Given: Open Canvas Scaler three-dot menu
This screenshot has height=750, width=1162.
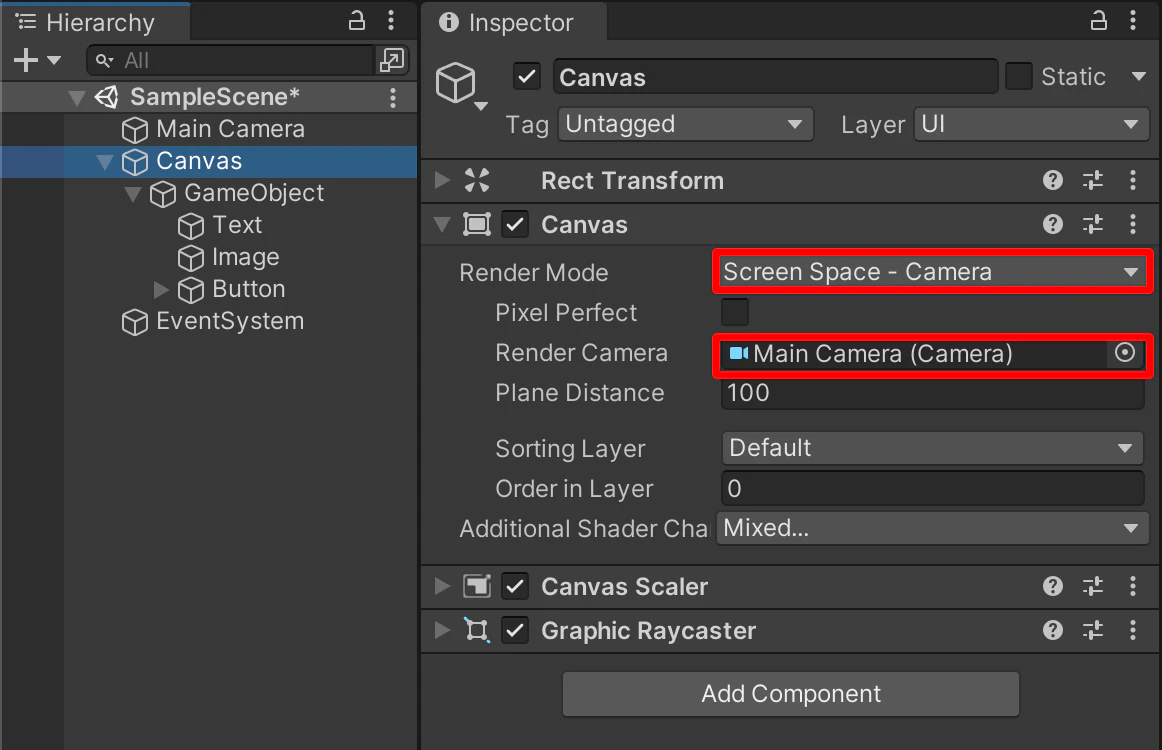Looking at the screenshot, I should pos(1133,586).
